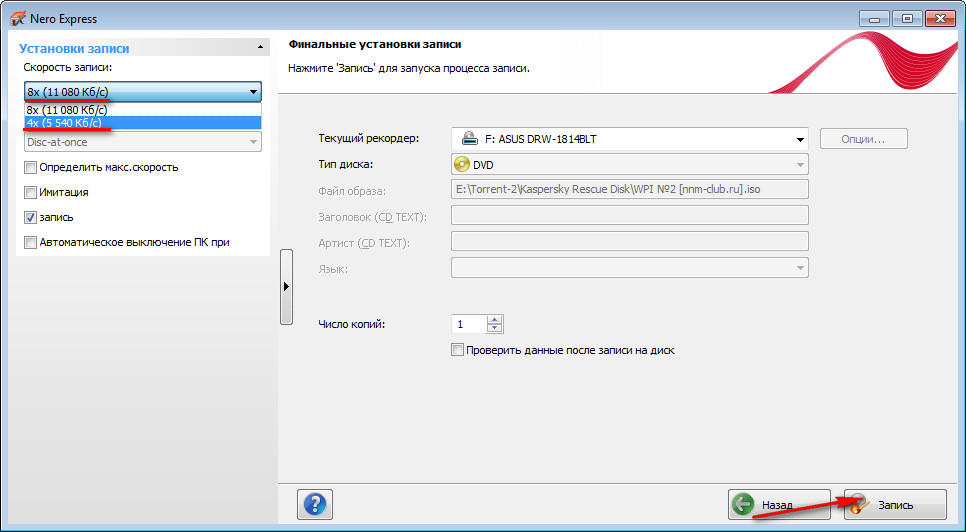Click the Назад back button
The height and width of the screenshot is (532, 966).
[x=779, y=505]
